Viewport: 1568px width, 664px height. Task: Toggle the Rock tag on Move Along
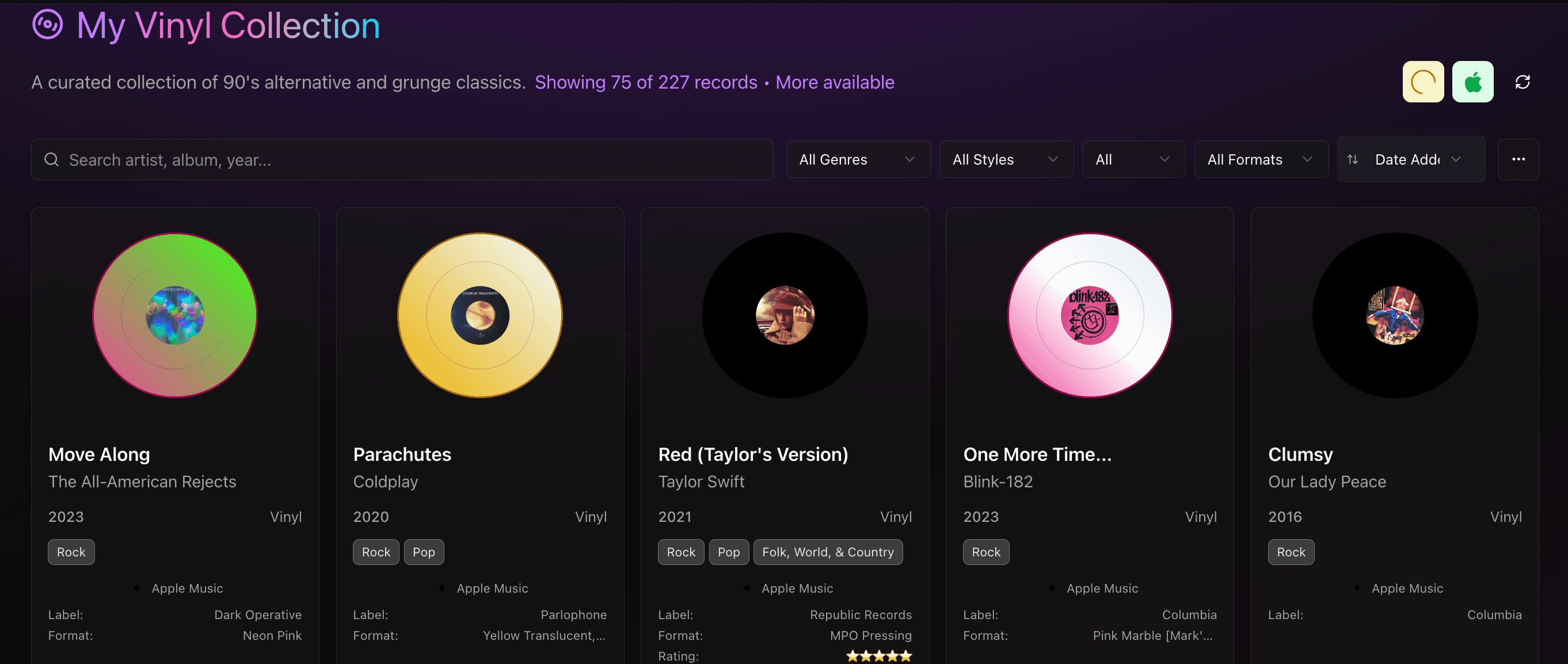pyautogui.click(x=71, y=552)
